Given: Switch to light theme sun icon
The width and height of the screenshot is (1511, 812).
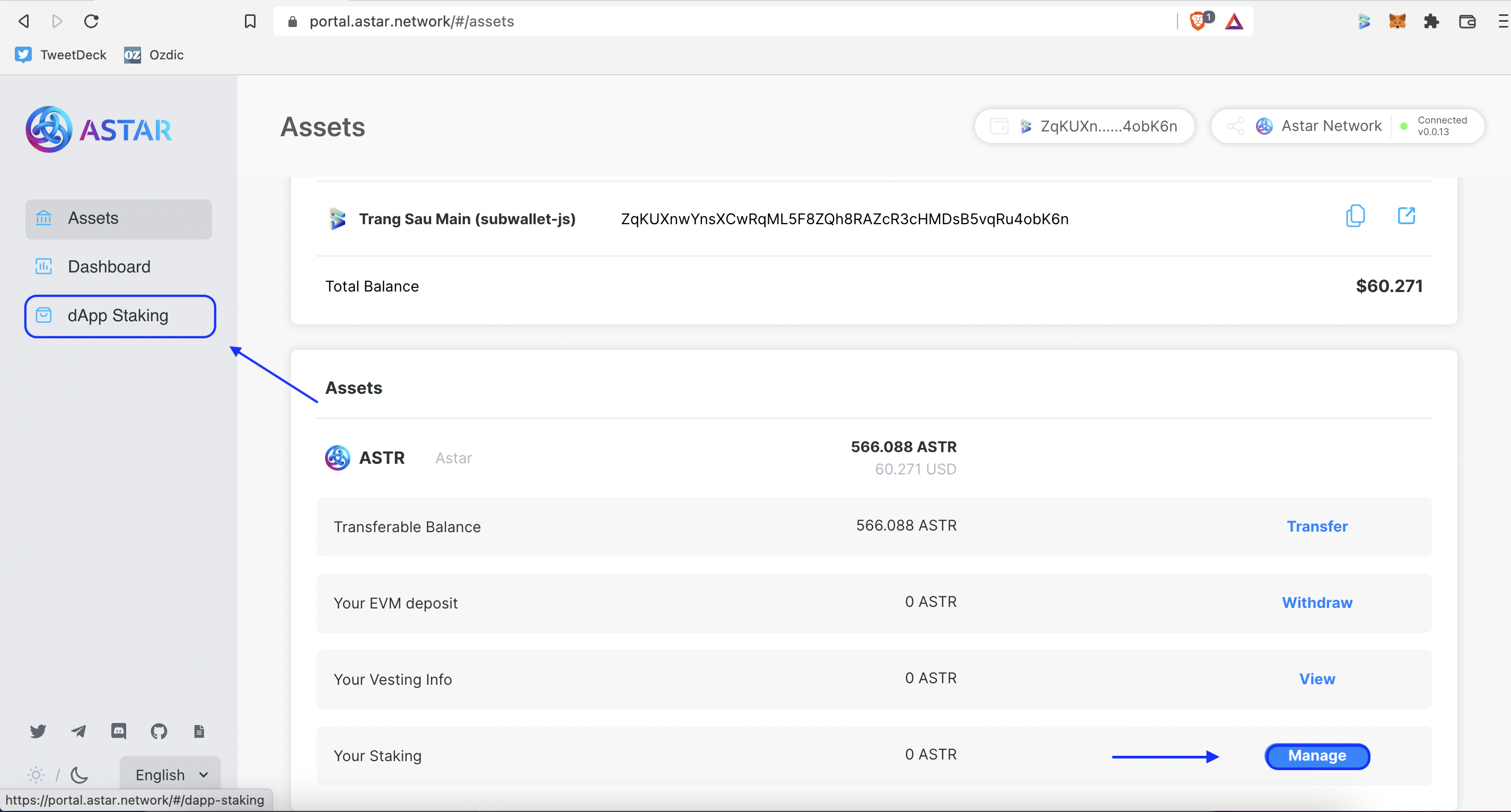Looking at the screenshot, I should (37, 775).
